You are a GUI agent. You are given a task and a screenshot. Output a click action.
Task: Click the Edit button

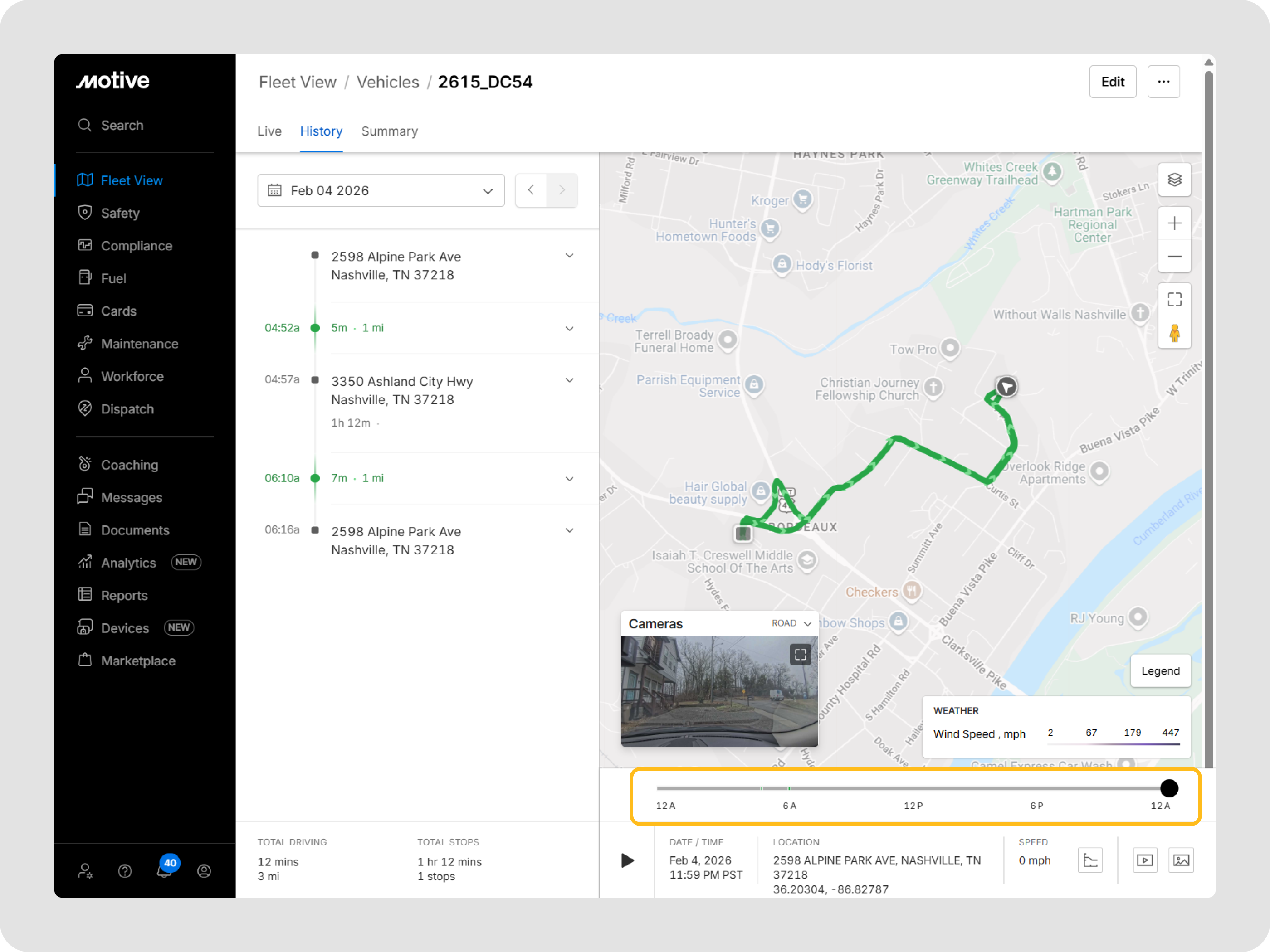1112,82
